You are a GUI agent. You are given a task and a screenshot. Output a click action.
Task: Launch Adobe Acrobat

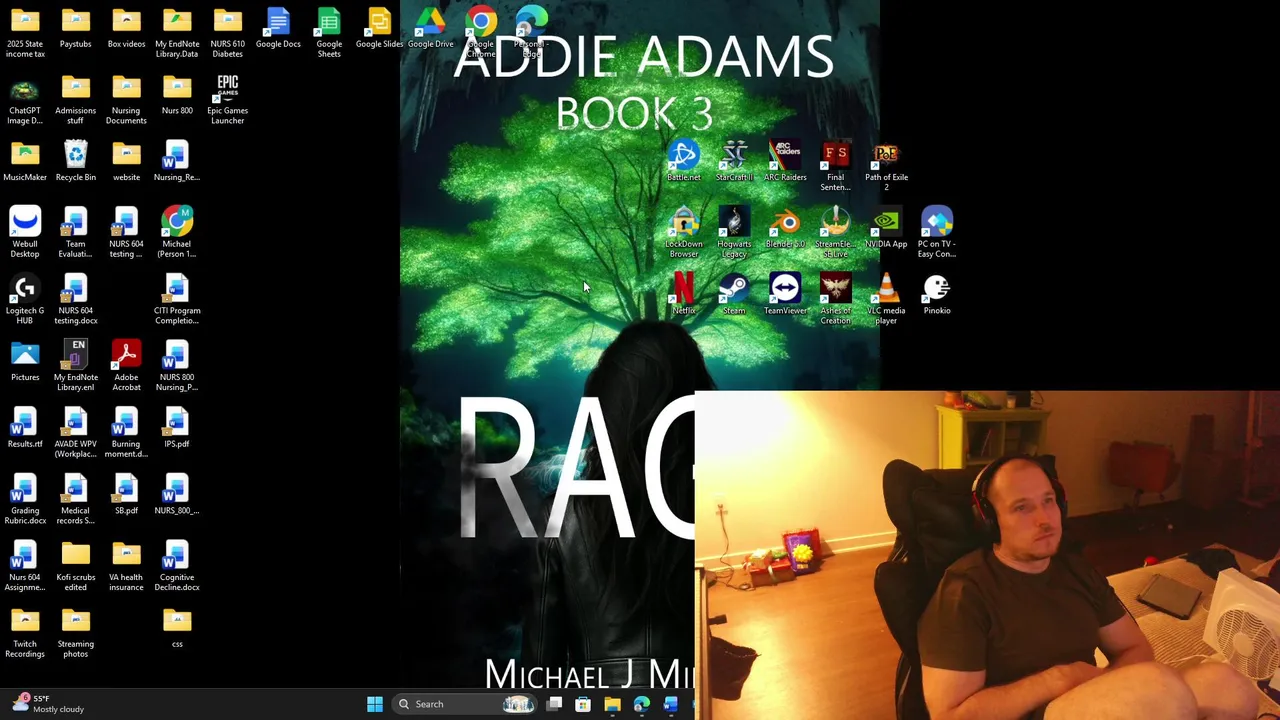coord(126,366)
